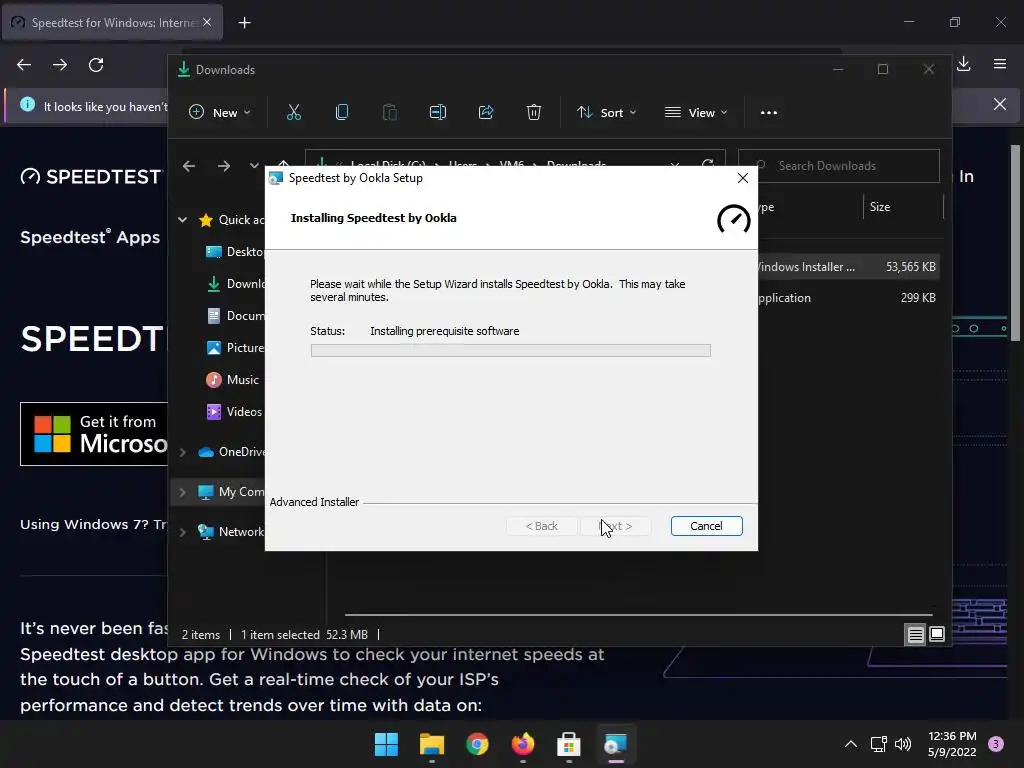Expand the My Computer tree node

click(x=183, y=492)
